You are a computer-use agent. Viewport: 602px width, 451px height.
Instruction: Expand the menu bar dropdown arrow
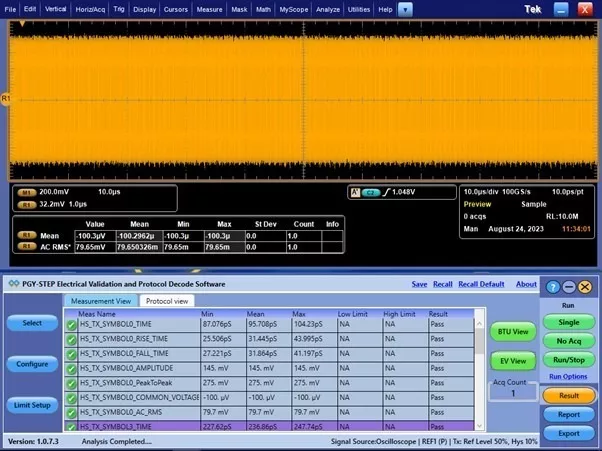point(405,9)
